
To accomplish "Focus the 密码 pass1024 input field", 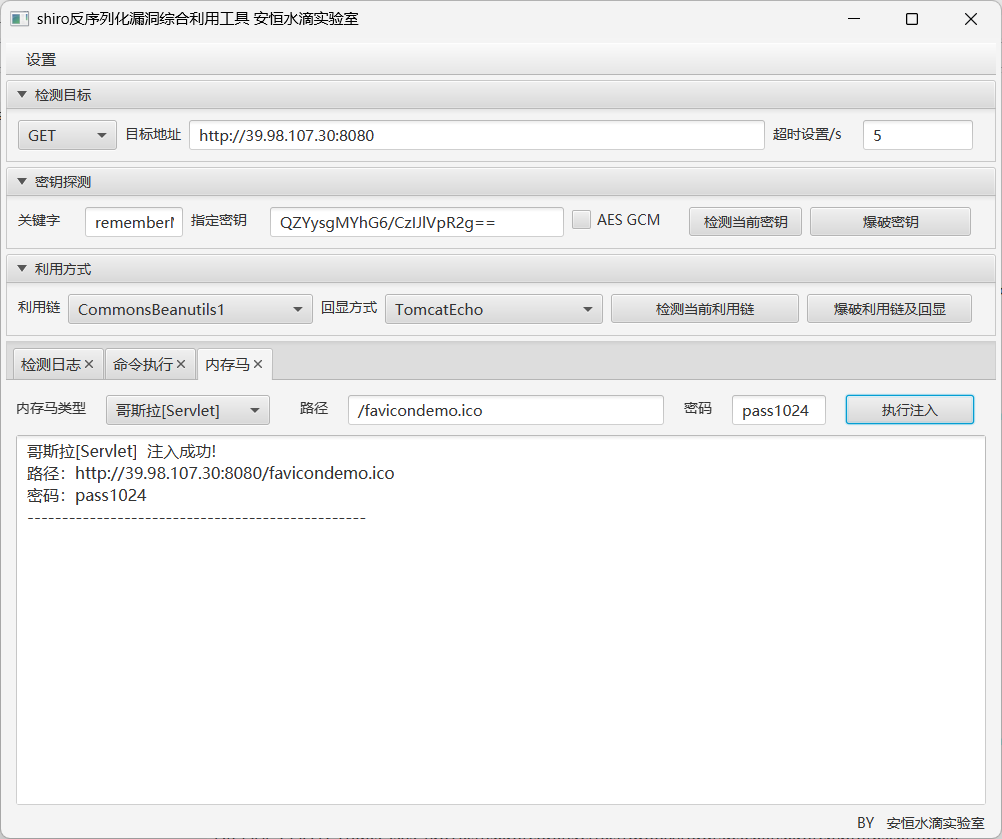I will (778, 410).
